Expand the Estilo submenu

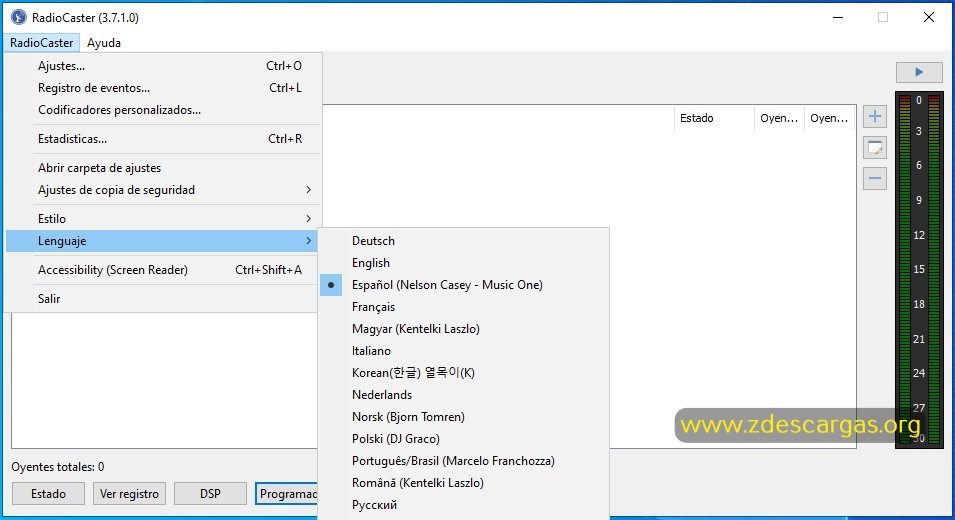coord(163,219)
